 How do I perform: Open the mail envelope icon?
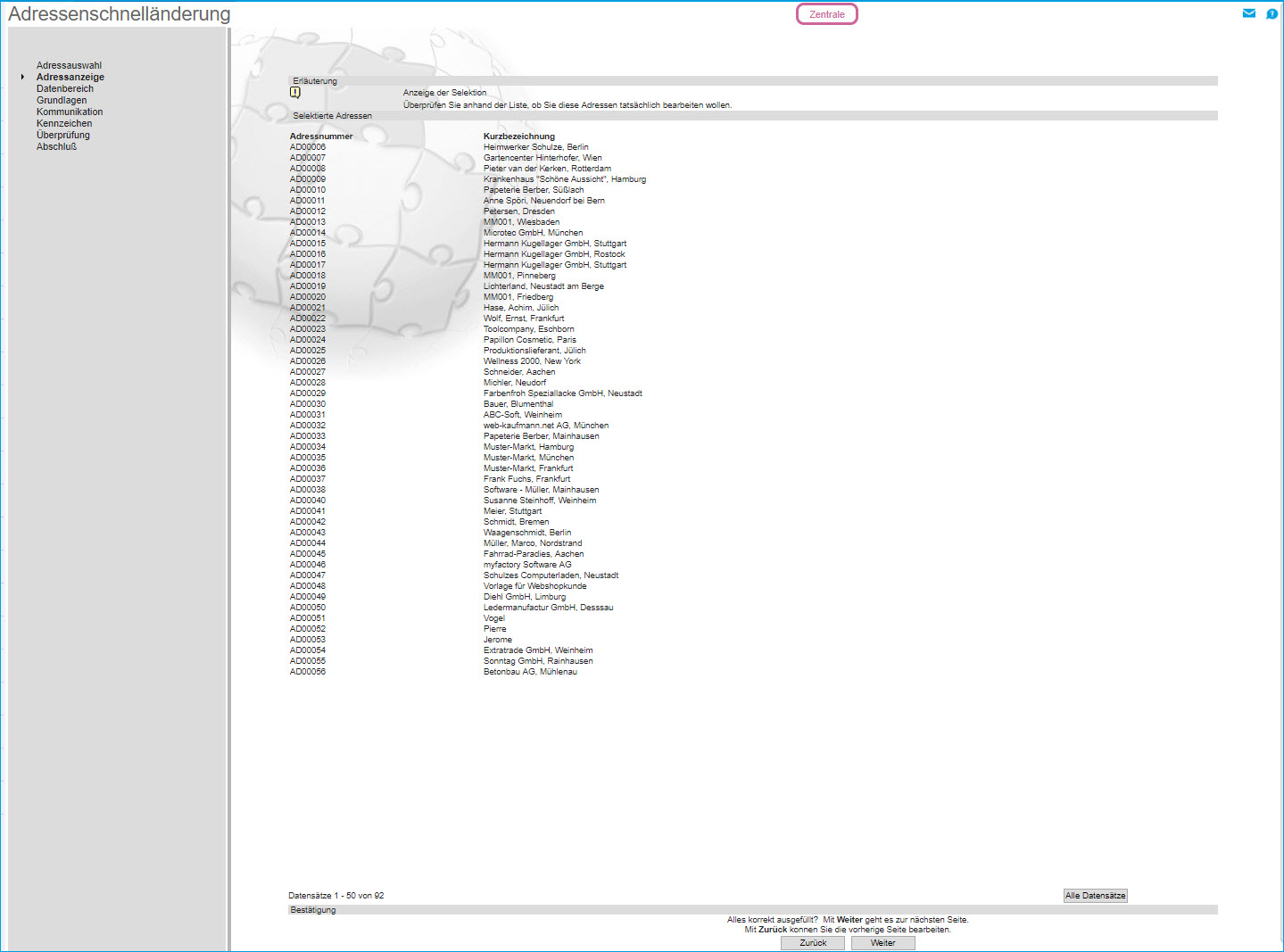1249,13
